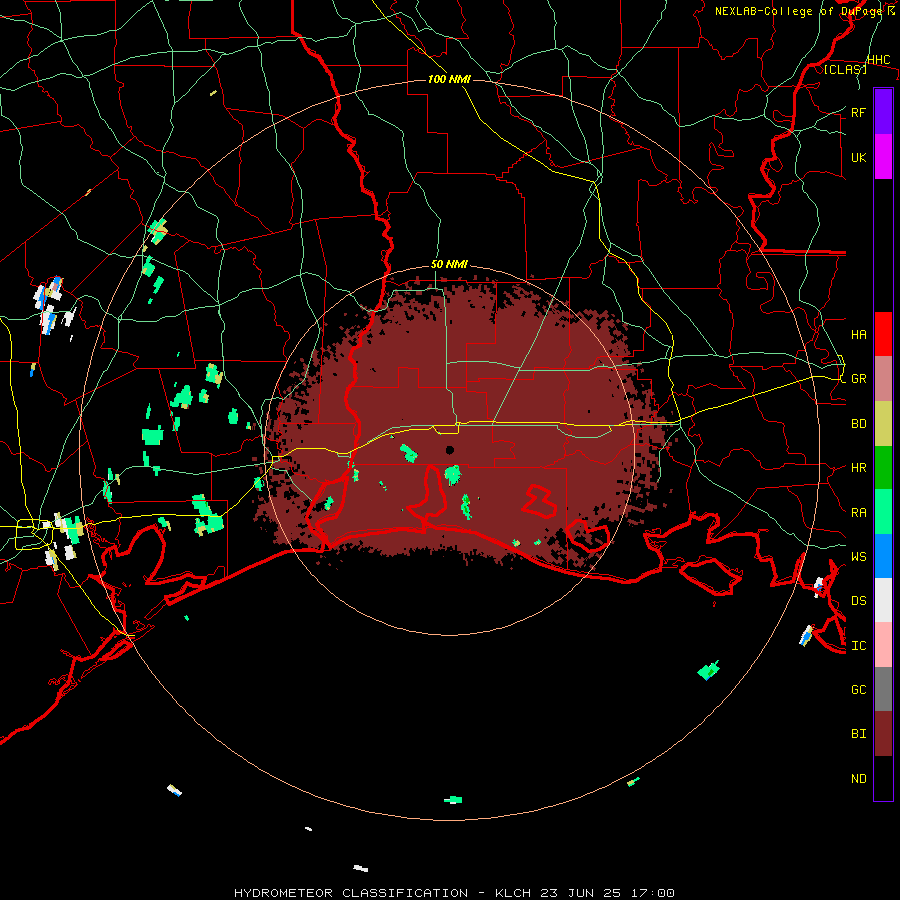The height and width of the screenshot is (900, 900).
Task: Click the WS legend label
Action: [858, 557]
